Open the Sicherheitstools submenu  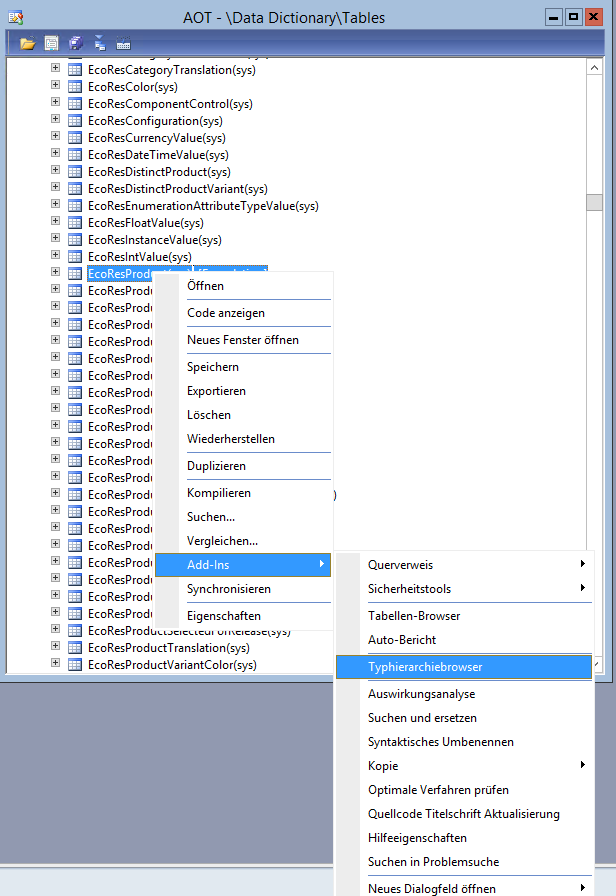(464, 589)
